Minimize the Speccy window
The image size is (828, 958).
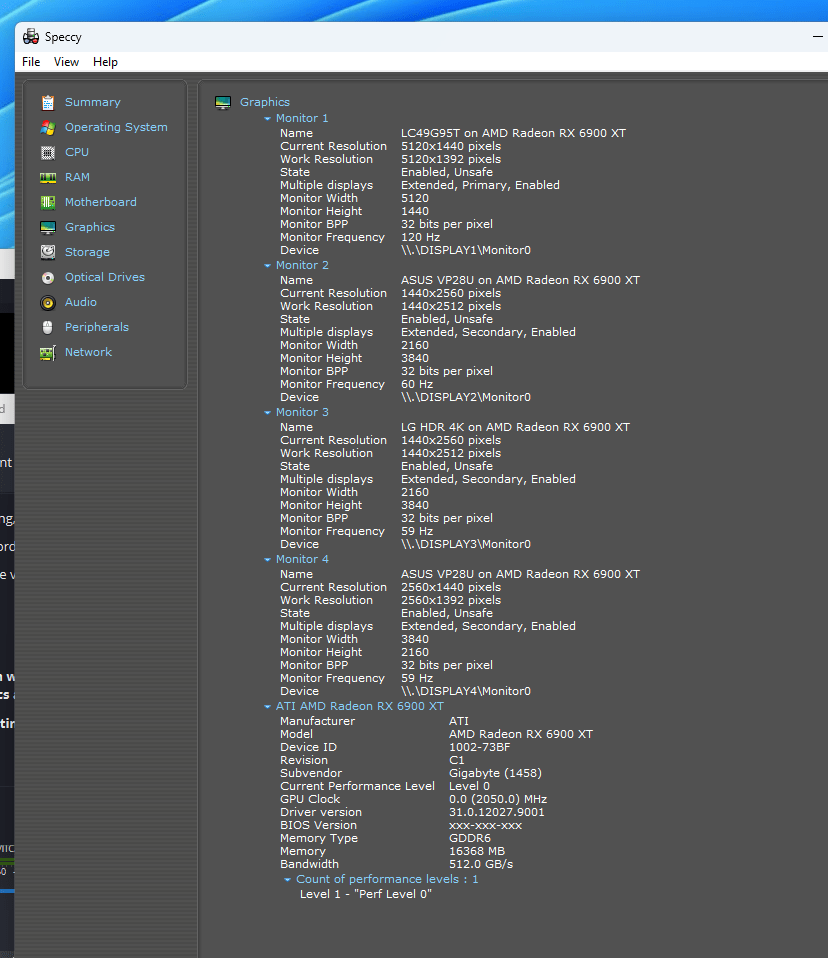[x=818, y=37]
